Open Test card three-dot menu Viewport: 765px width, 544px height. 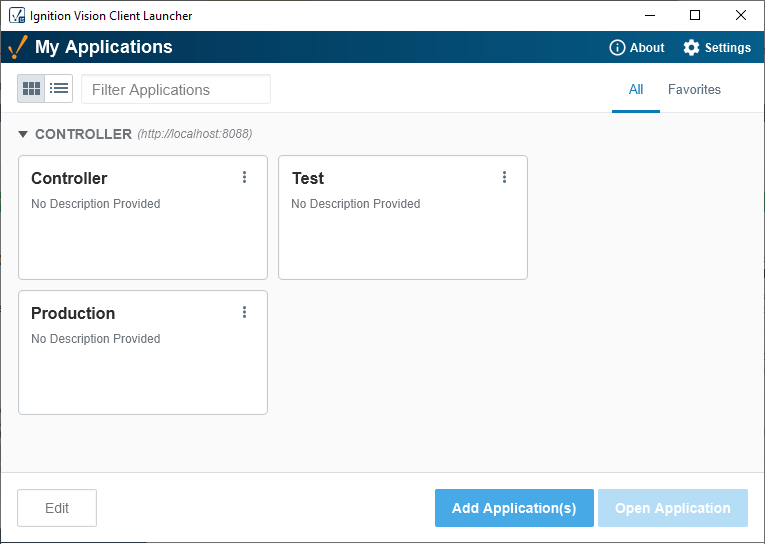pos(504,178)
